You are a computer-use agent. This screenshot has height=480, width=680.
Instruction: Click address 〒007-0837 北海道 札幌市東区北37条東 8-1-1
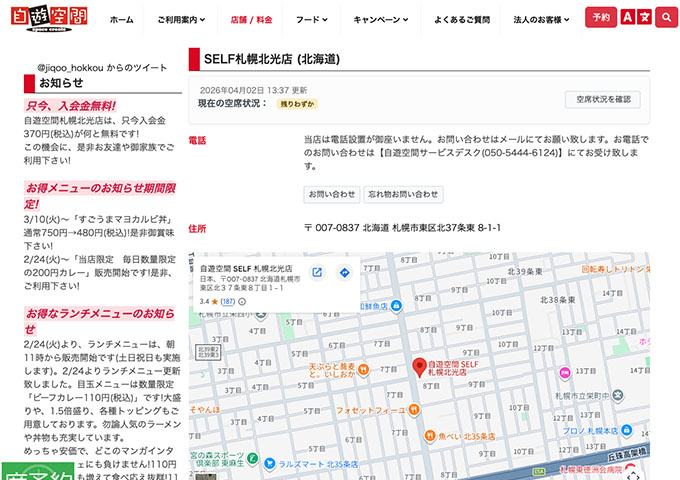pyautogui.click(x=402, y=228)
